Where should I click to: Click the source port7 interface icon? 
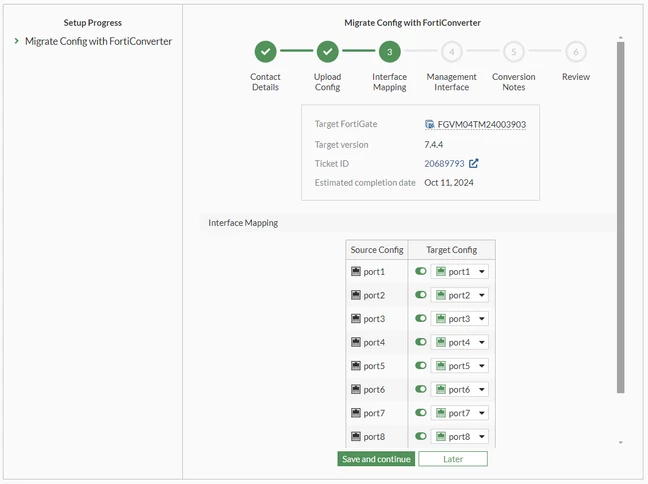356,412
